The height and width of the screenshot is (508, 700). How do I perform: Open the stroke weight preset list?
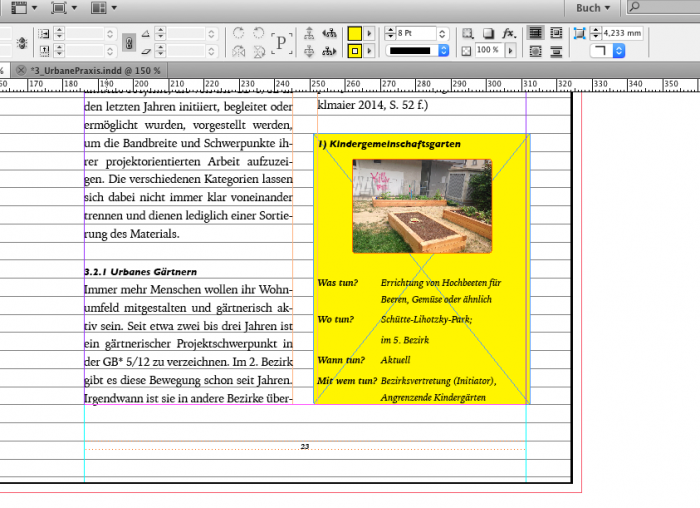click(x=442, y=33)
